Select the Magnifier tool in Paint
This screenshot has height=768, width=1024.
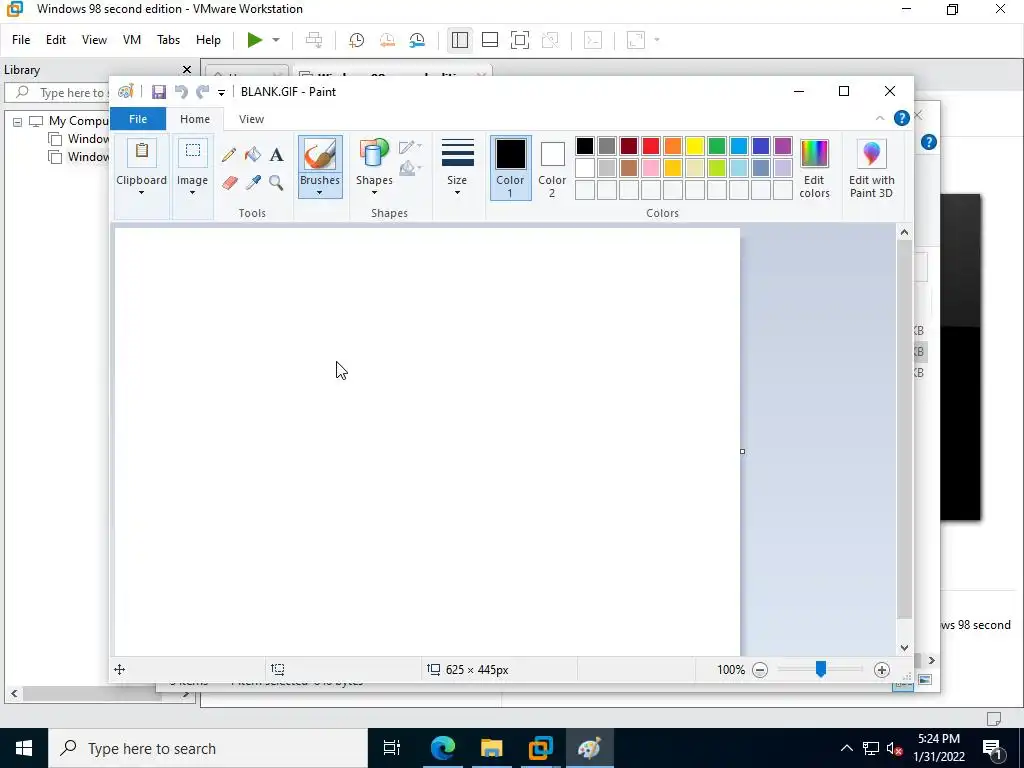tap(276, 182)
